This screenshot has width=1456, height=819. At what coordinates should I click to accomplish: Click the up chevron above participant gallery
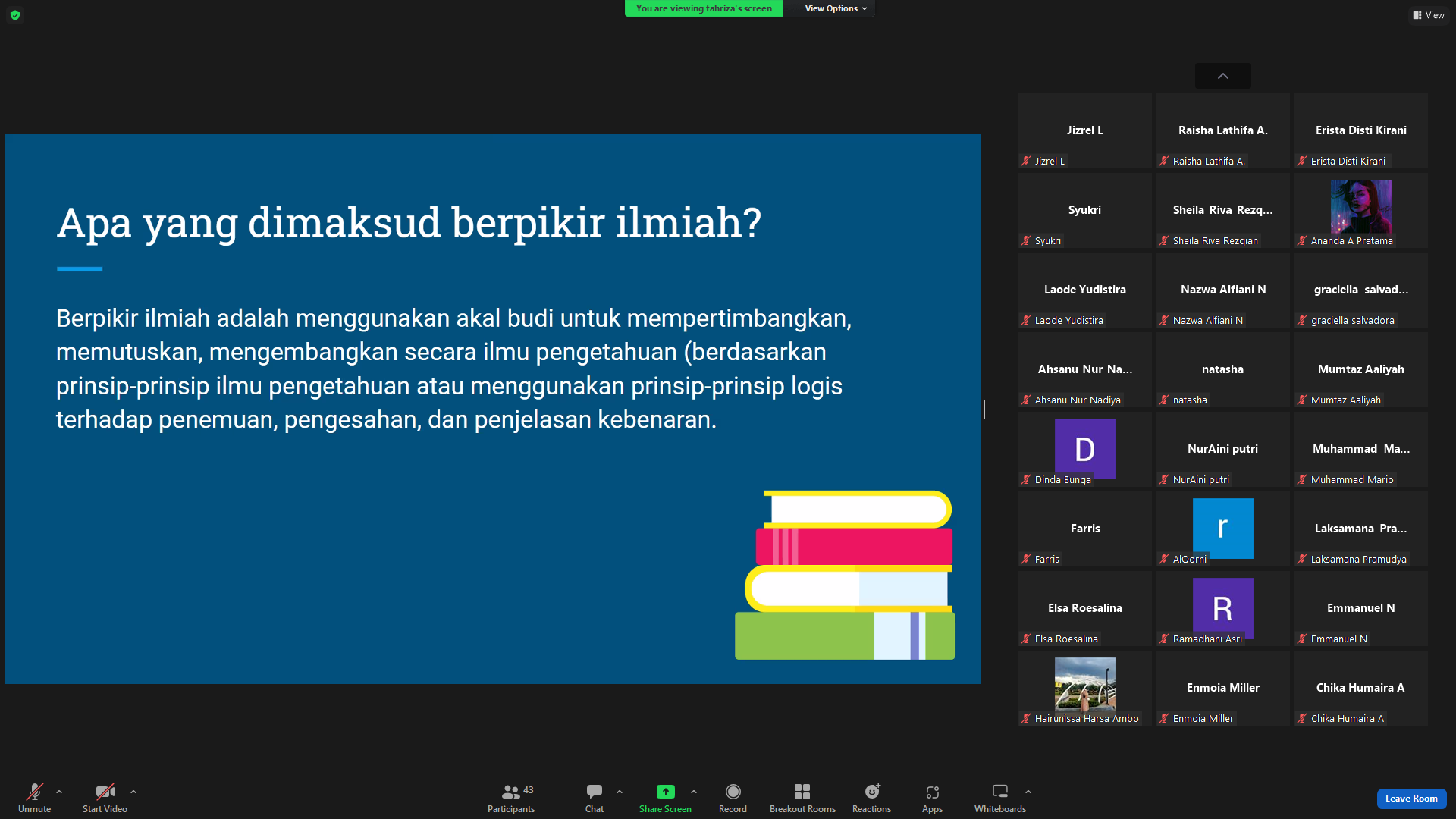pyautogui.click(x=1223, y=76)
